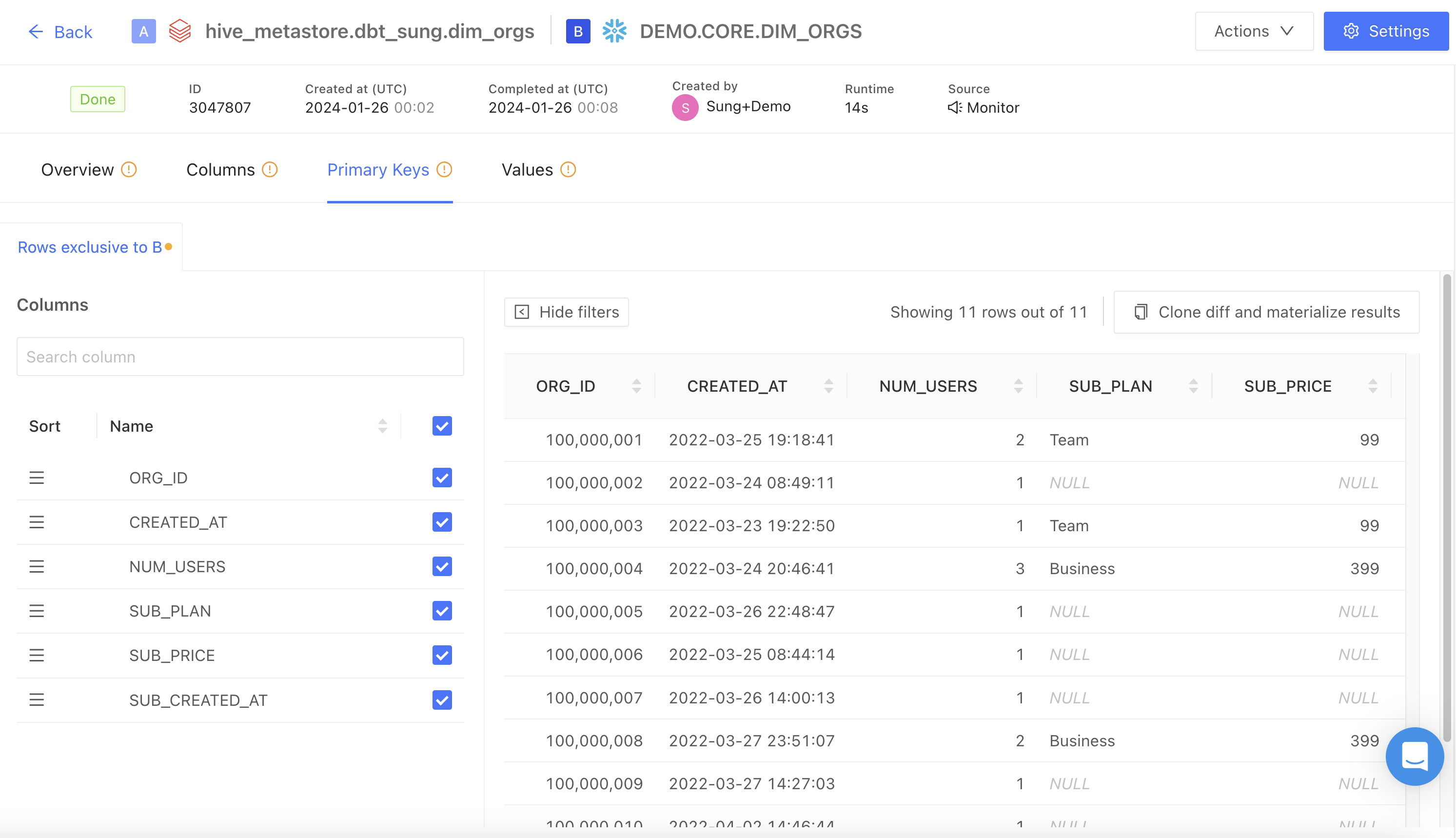
Task: Uncheck the SUB_PLAN column checkbox
Action: coord(442,611)
